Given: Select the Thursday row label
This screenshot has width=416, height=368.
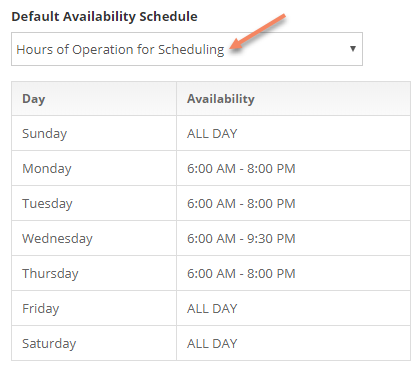Looking at the screenshot, I should point(50,274).
